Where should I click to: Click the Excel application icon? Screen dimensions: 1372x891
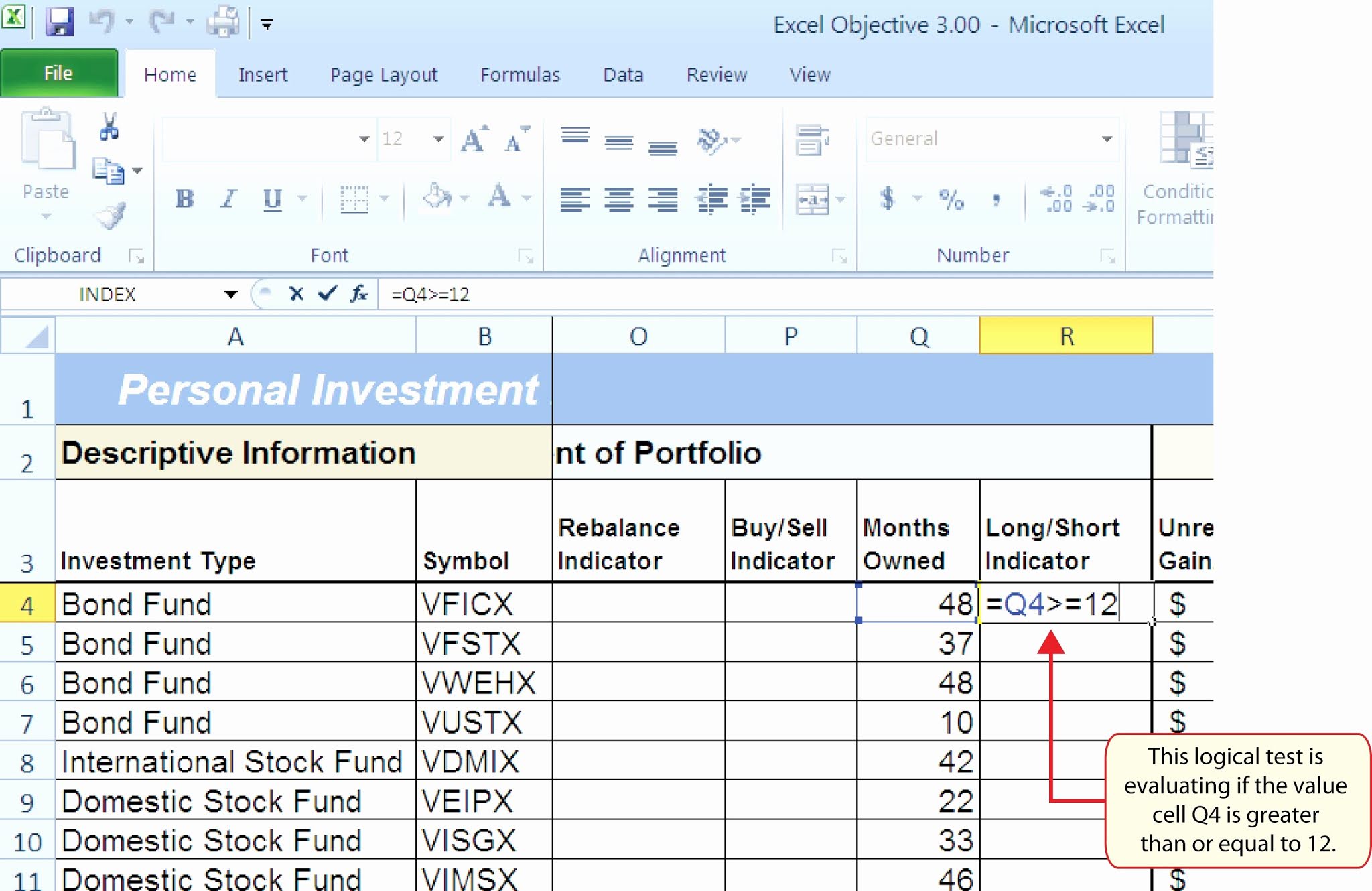13,17
